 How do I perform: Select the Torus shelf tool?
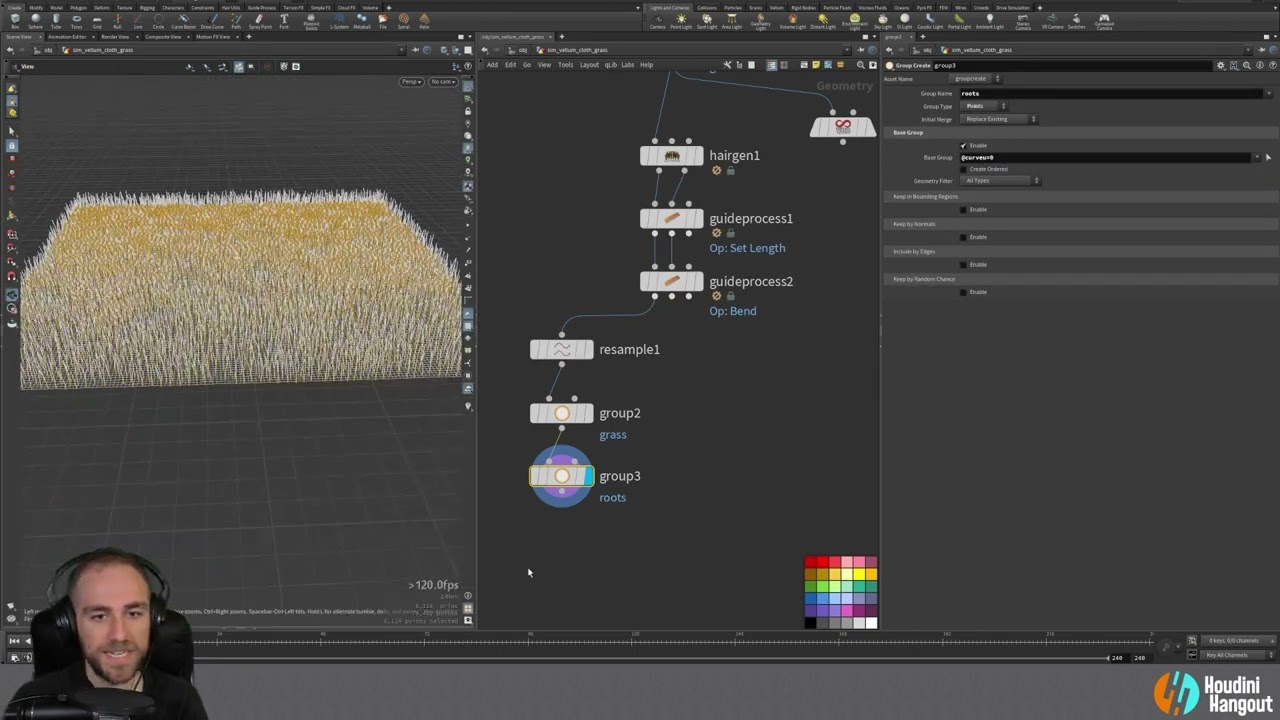(76, 20)
